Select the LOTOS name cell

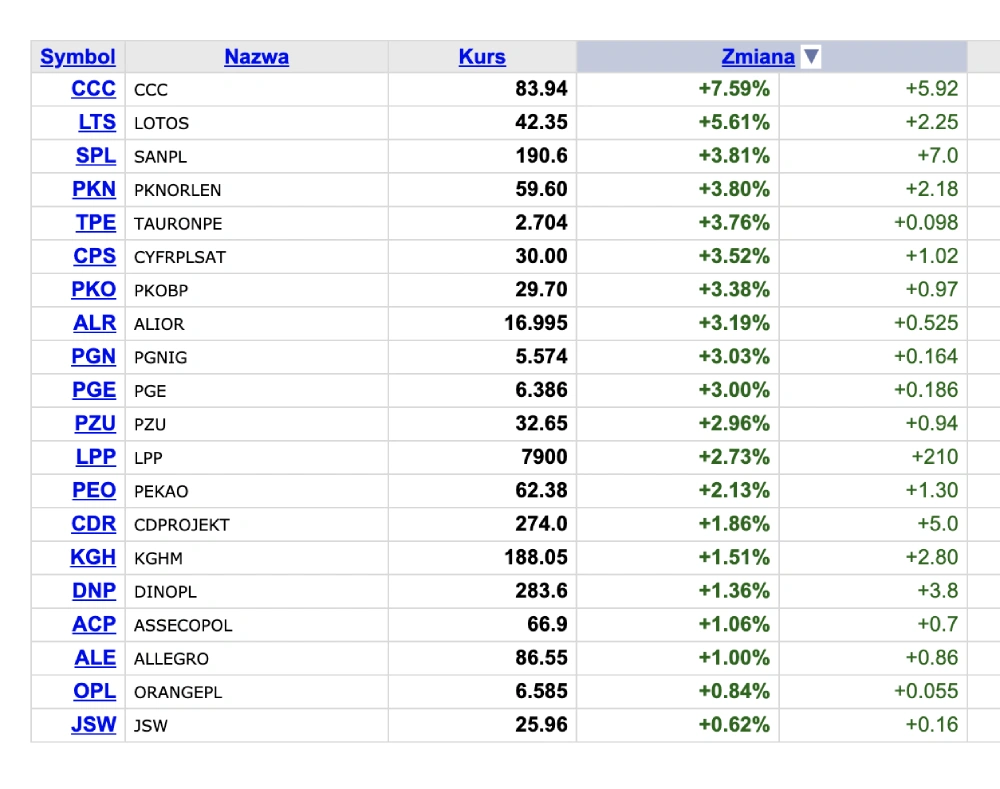(256, 122)
